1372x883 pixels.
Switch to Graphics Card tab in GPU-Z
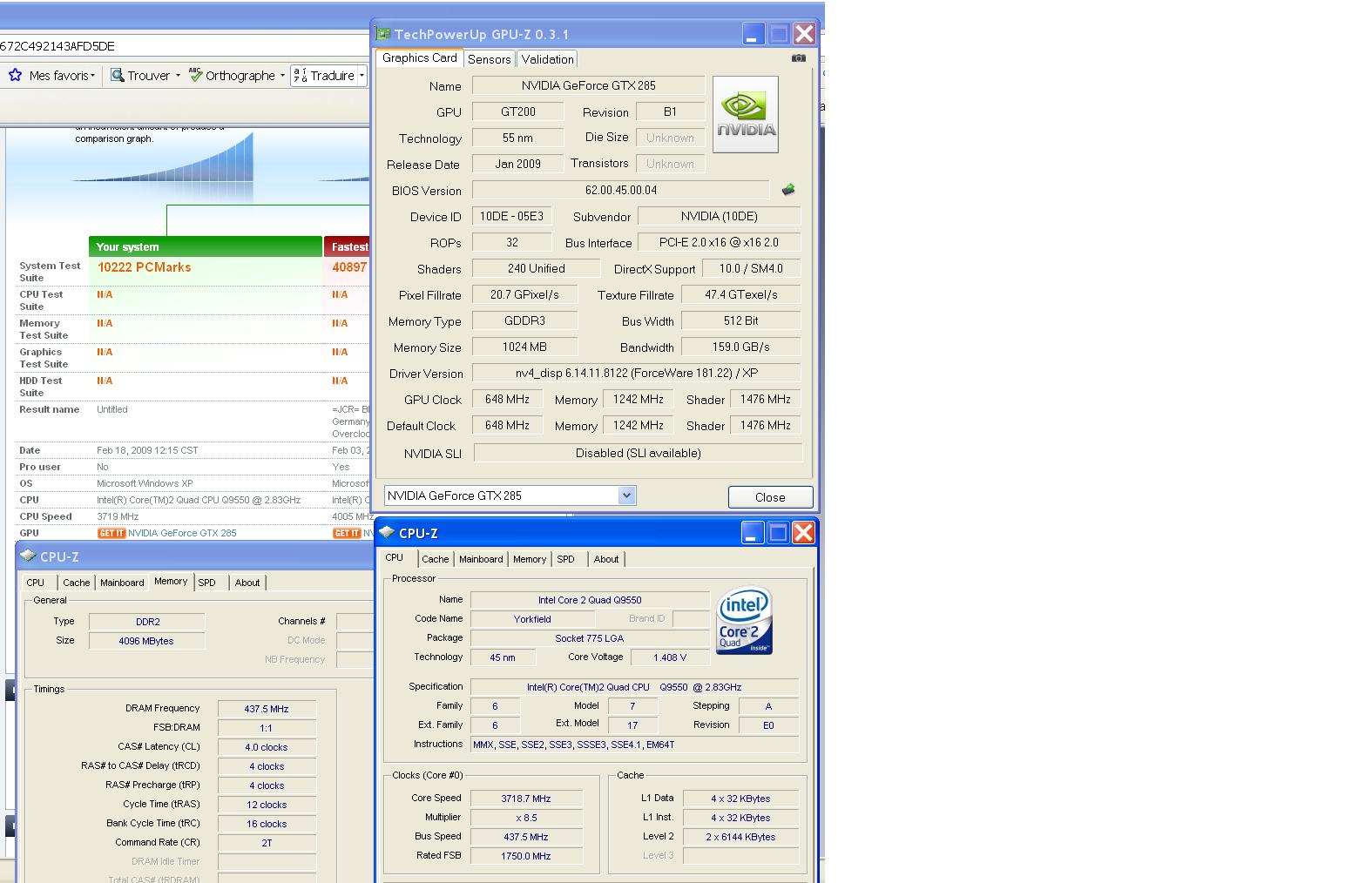[x=419, y=57]
